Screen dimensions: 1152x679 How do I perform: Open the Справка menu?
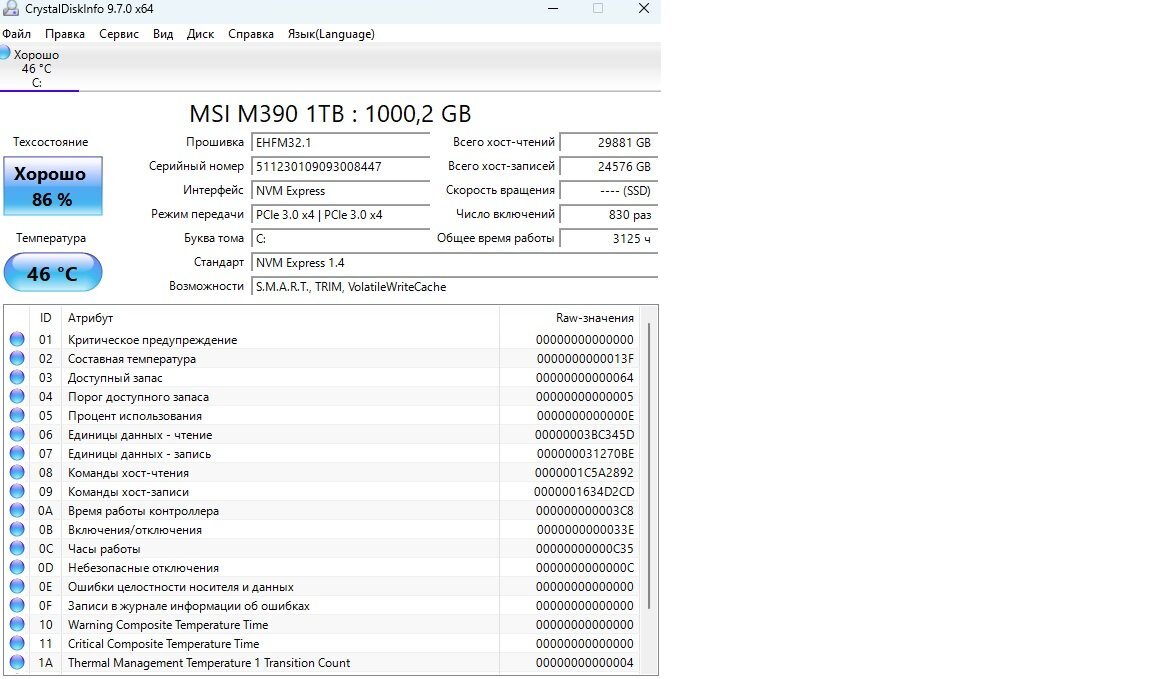coord(251,34)
